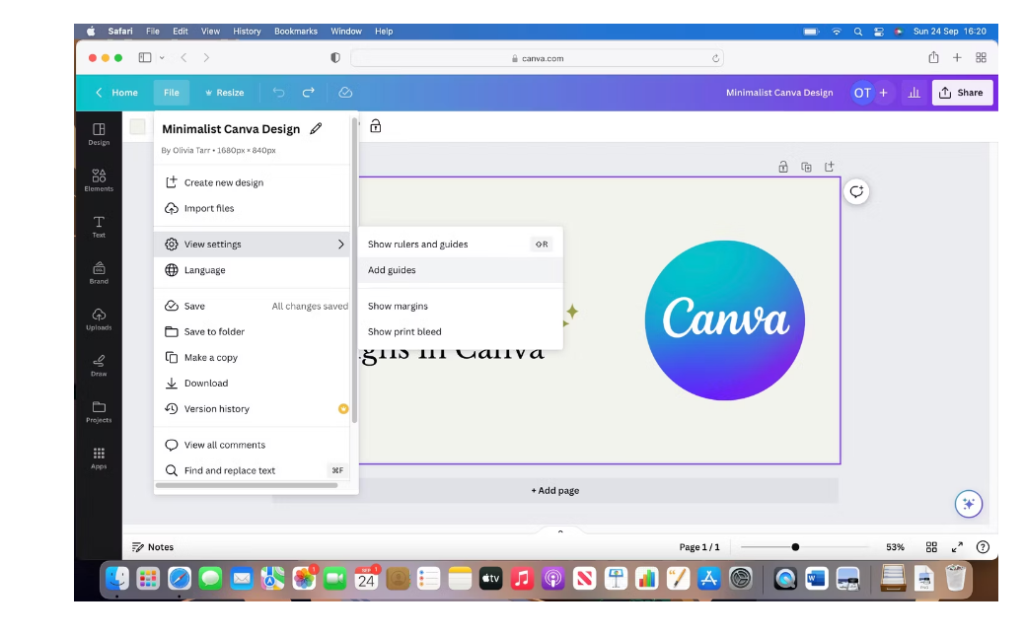Select Make a copy
Image resolution: width=1024 pixels, height=634 pixels.
(252, 358)
